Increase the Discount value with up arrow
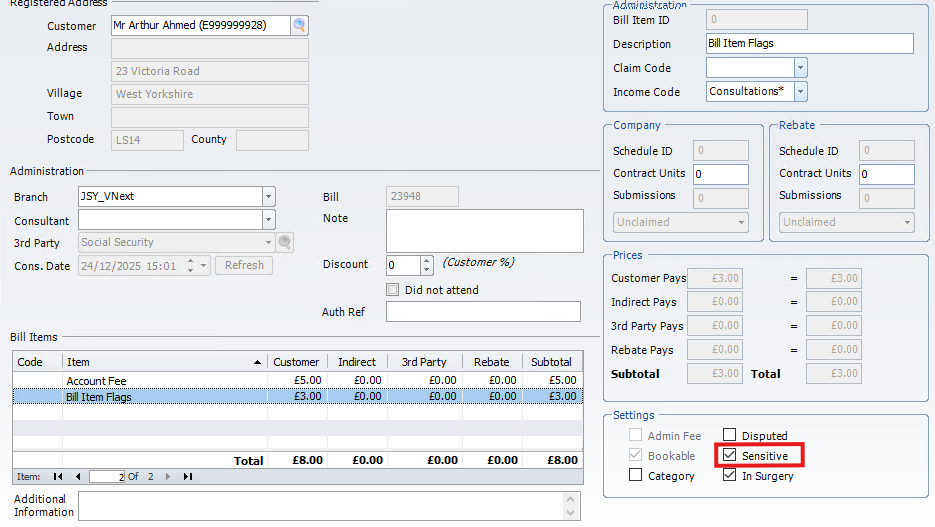The width and height of the screenshot is (935, 527). point(427,260)
